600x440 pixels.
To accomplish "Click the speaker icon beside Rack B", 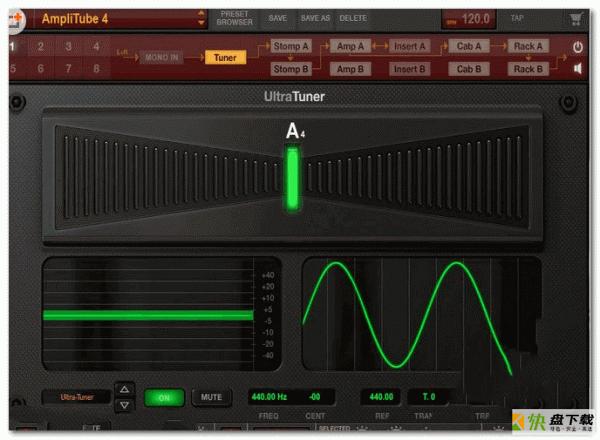I will (578, 68).
